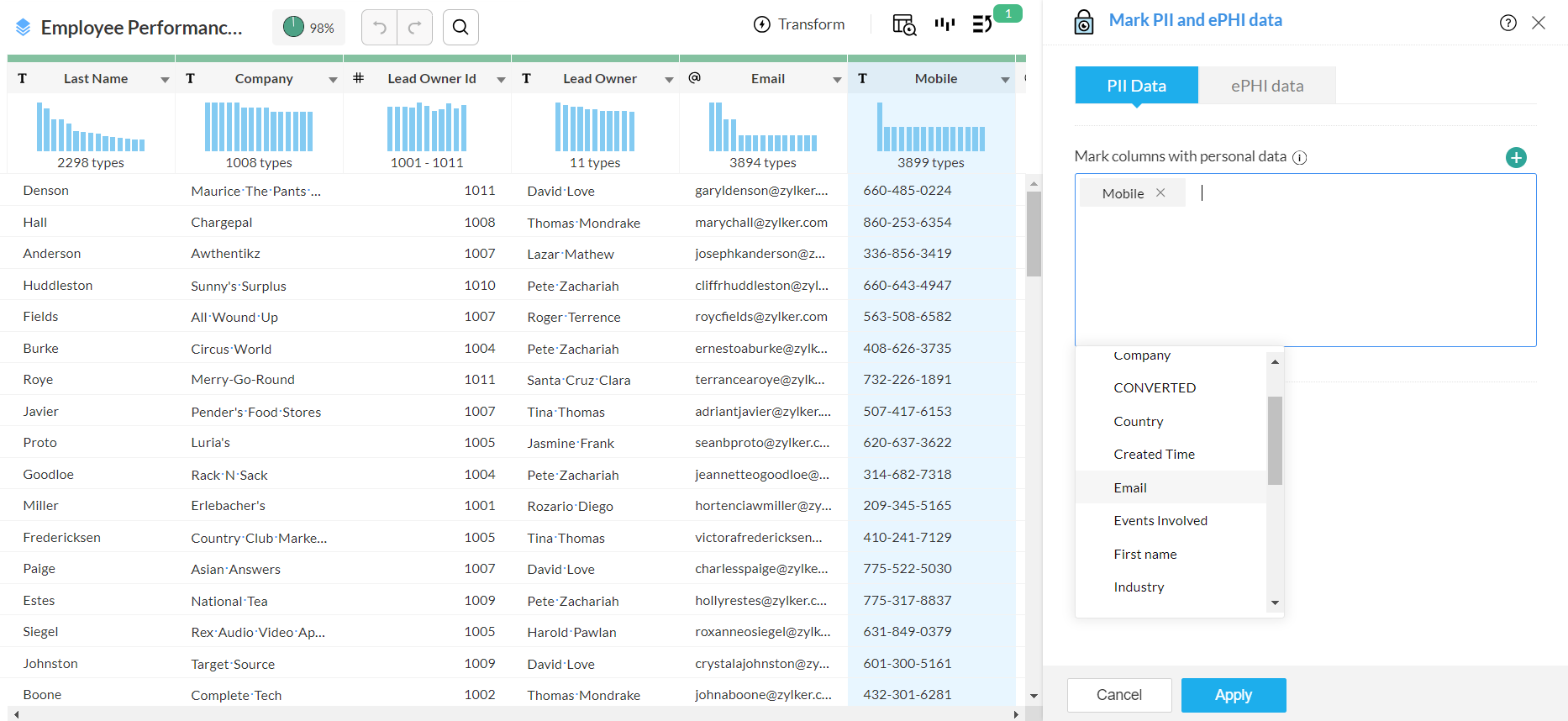
Task: Remove the Mobile tag with X
Action: [x=1160, y=193]
